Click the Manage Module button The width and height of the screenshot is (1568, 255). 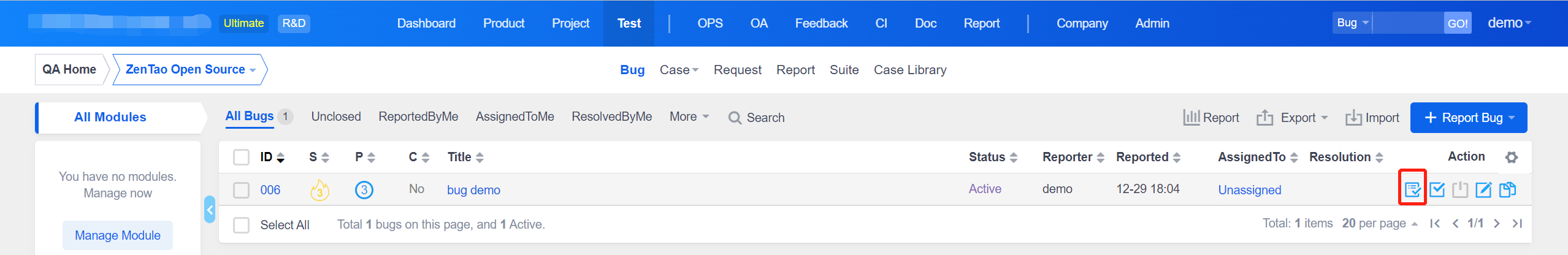118,235
